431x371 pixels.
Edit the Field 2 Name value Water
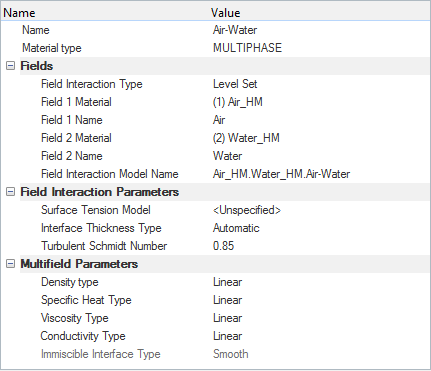227,156
